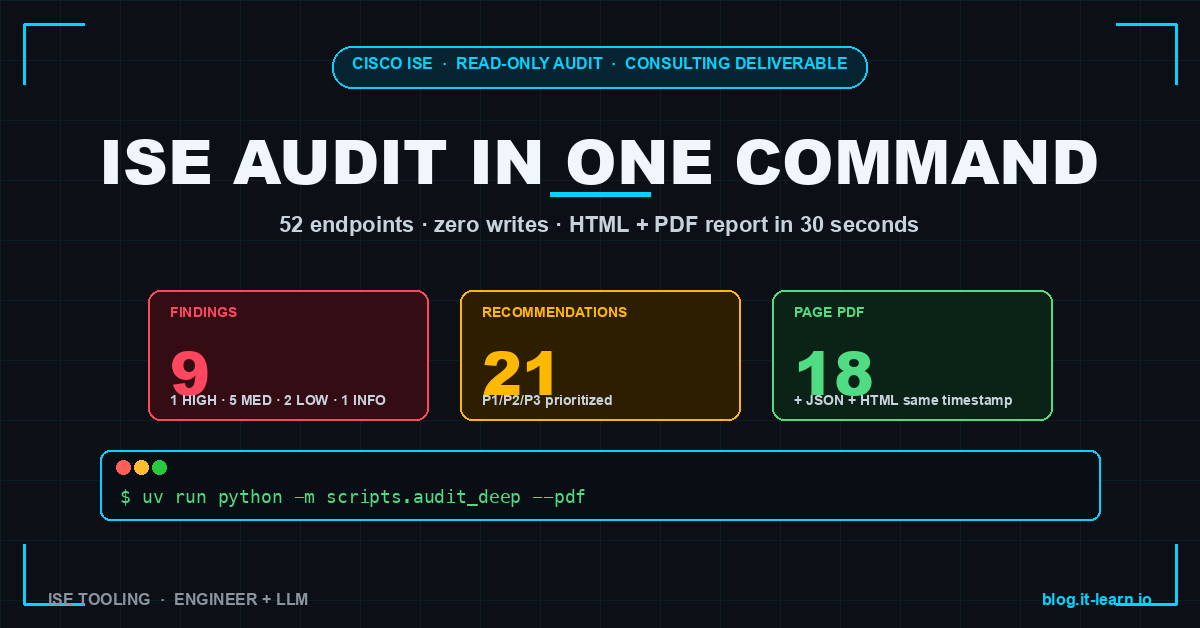Image resolution: width=1200 pixels, height=628 pixels.
Task: Click the FINDINGS label
Action: 204,312
